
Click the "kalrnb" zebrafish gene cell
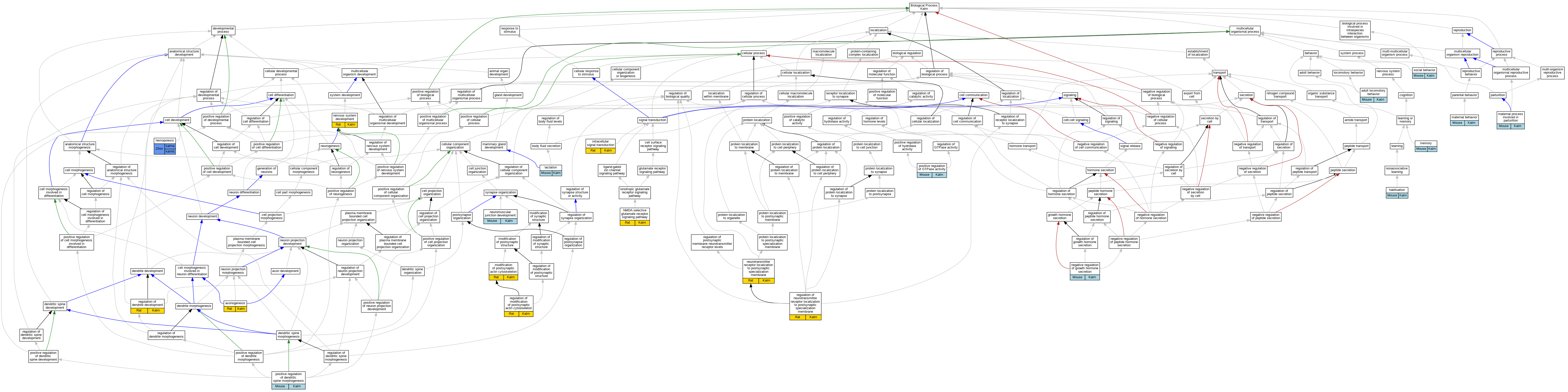170,151
